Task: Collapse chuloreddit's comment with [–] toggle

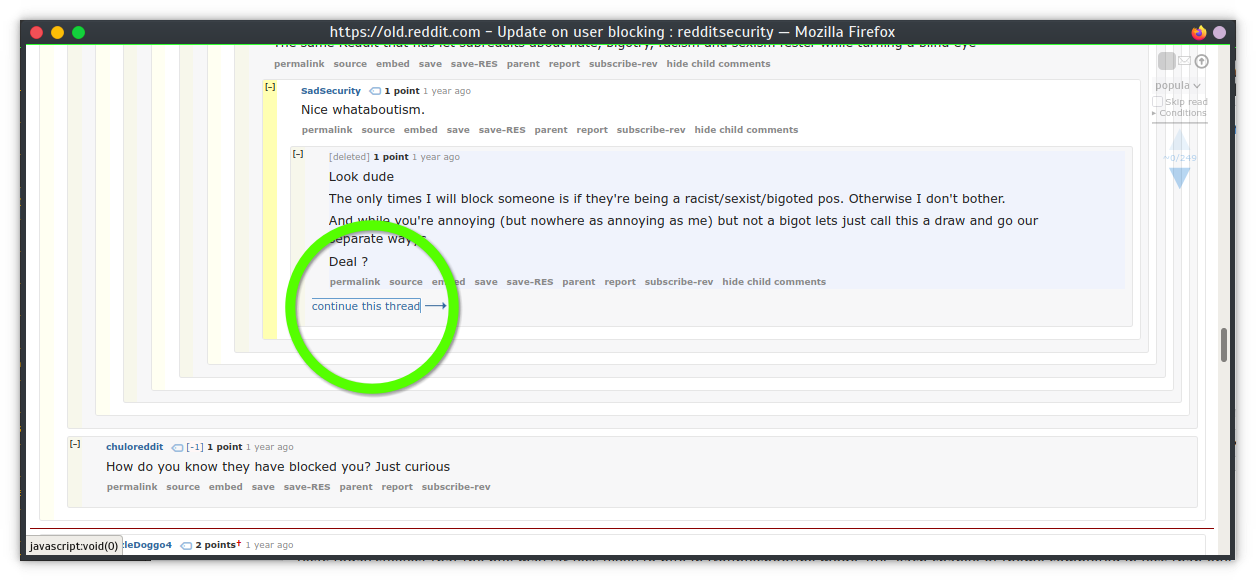Action: 75,443
